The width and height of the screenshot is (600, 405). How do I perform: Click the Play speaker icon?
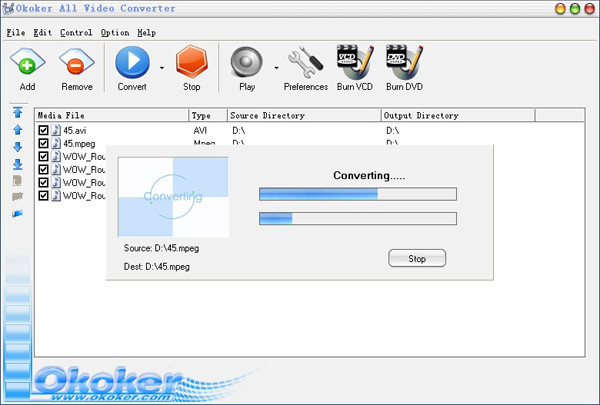click(246, 62)
